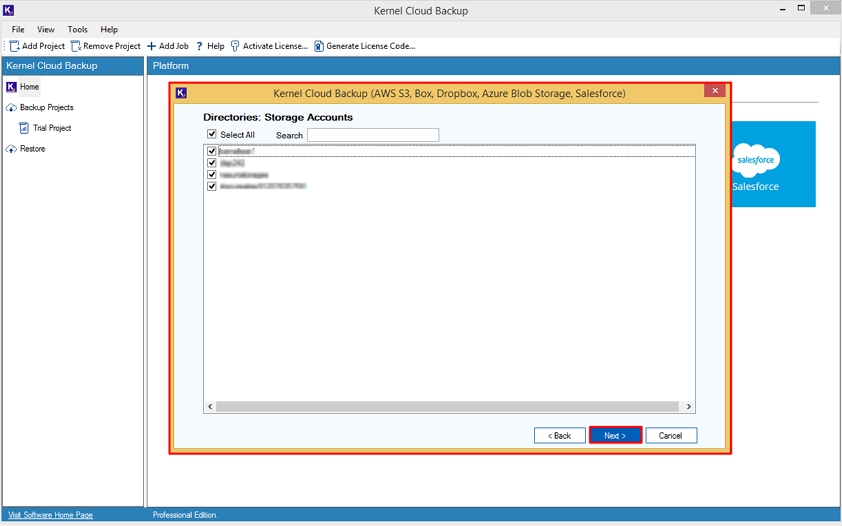
Task: Open Help from the toolbar question mark
Action: tap(210, 46)
